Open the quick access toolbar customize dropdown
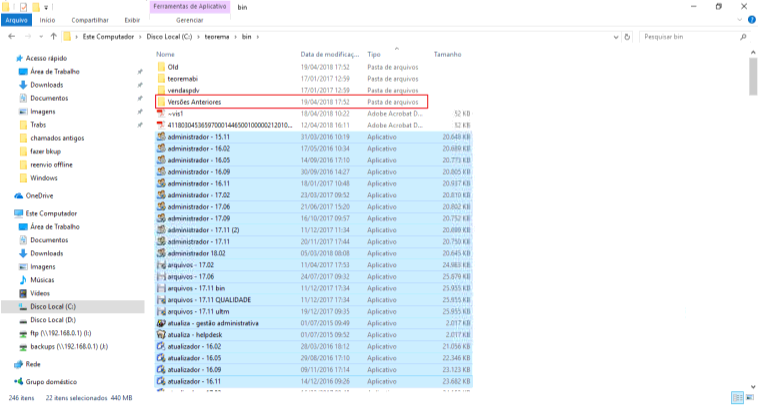Viewport: 763px width, 405px height. pyautogui.click(x=46, y=7)
